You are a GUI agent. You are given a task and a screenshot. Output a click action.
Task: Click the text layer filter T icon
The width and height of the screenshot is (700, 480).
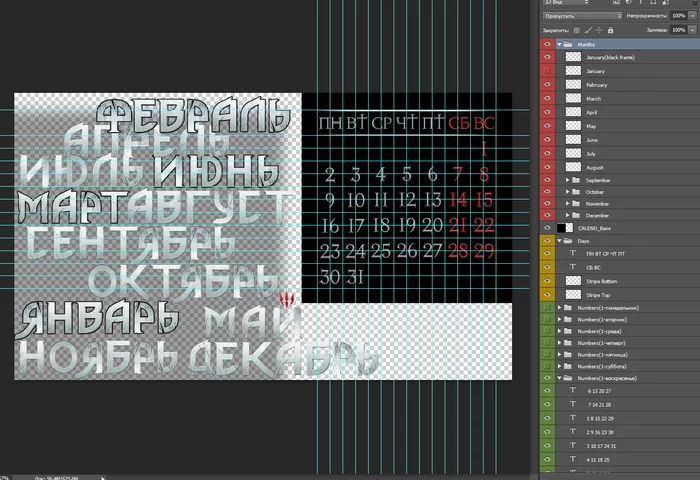click(x=641, y=2)
